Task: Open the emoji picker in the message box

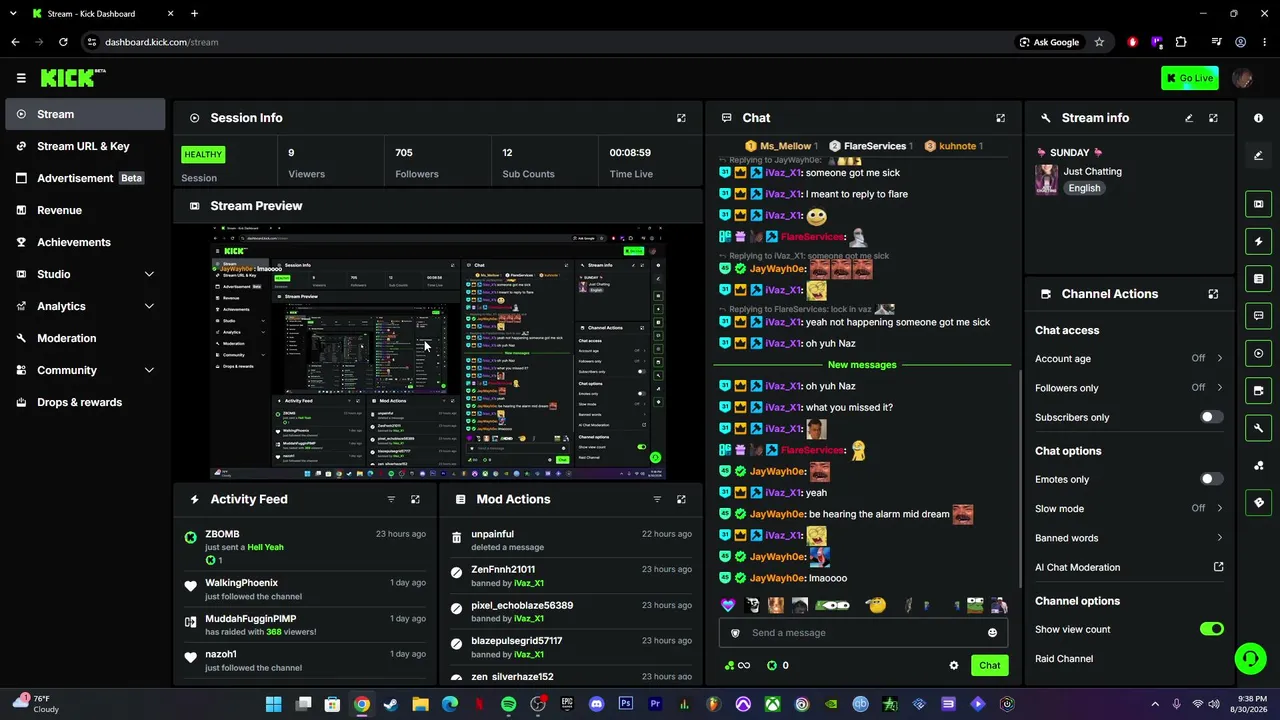Action: tap(992, 633)
